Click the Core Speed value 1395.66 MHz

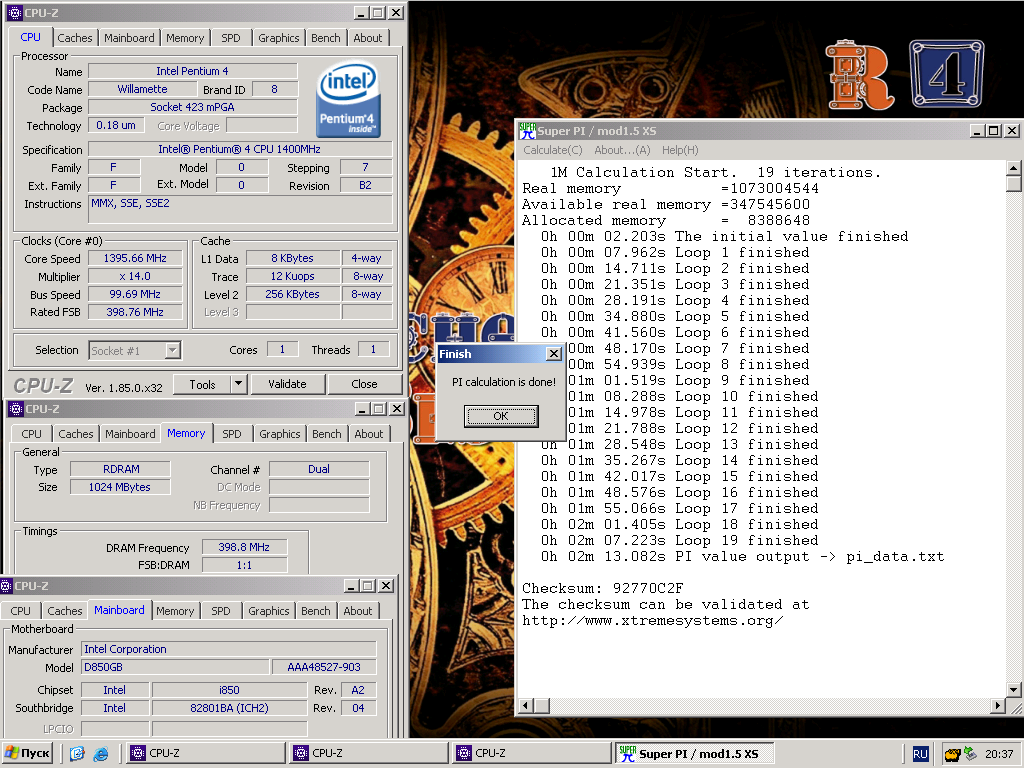[x=135, y=259]
